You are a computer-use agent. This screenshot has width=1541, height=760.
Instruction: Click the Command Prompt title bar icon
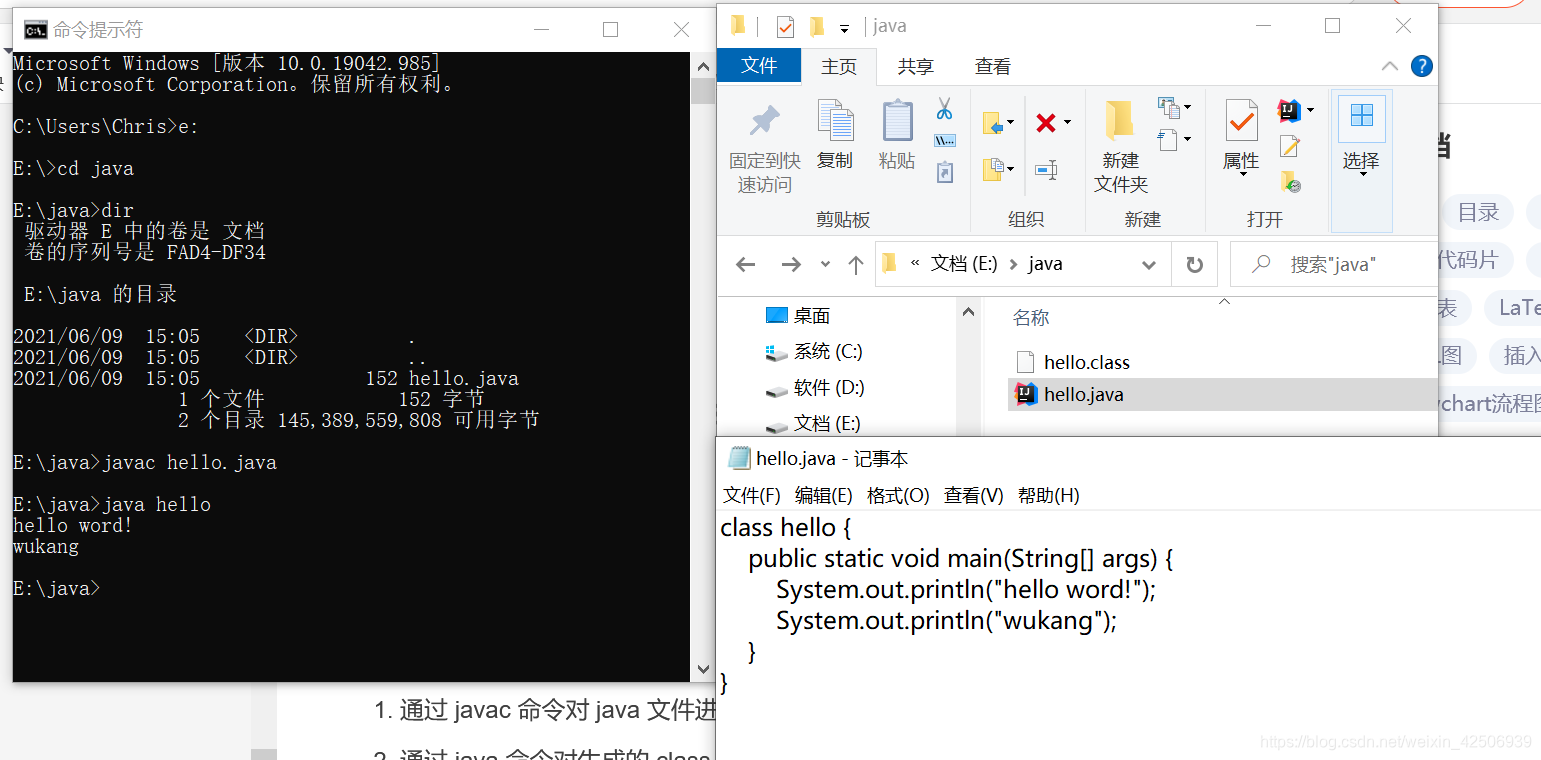click(35, 29)
